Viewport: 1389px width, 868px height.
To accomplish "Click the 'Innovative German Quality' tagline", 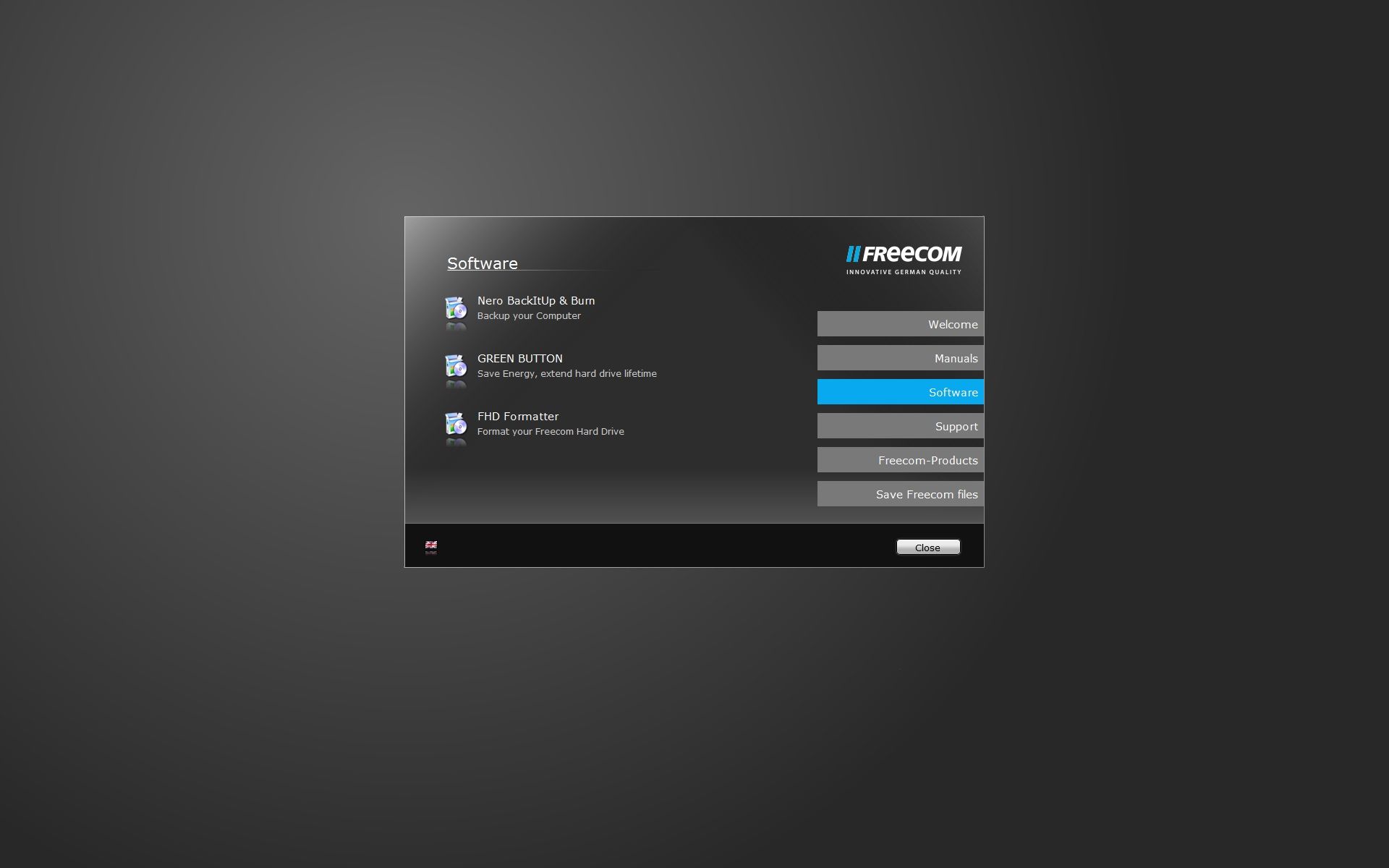I will point(904,272).
